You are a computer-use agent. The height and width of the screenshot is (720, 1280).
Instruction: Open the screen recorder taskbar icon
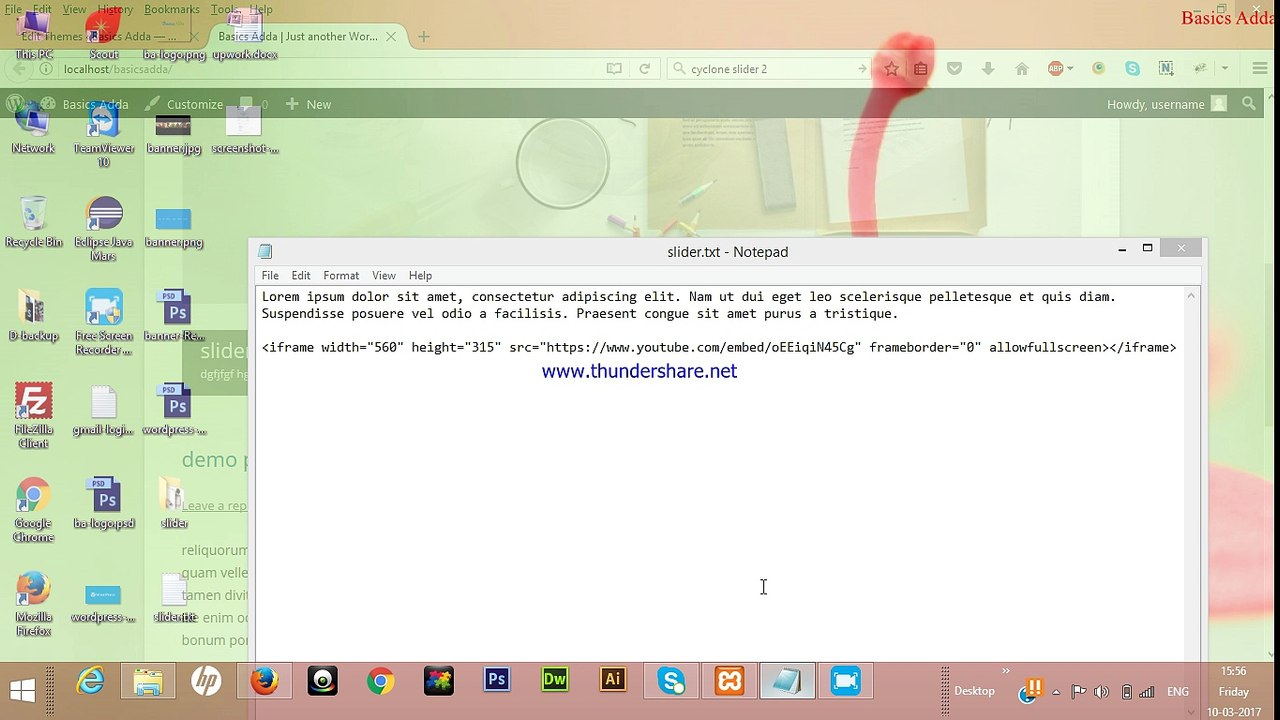click(x=845, y=682)
